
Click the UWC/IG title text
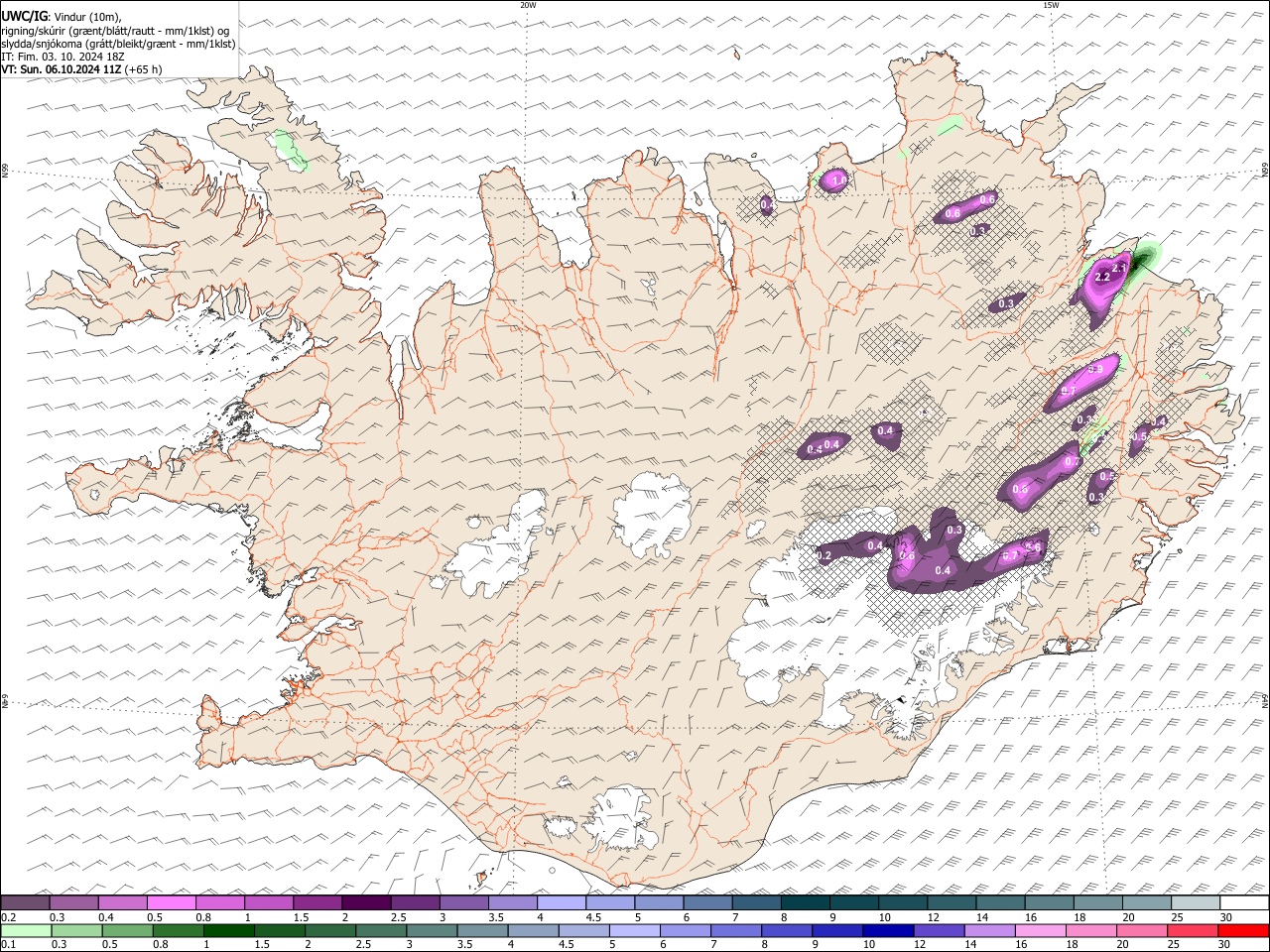[x=24, y=15]
